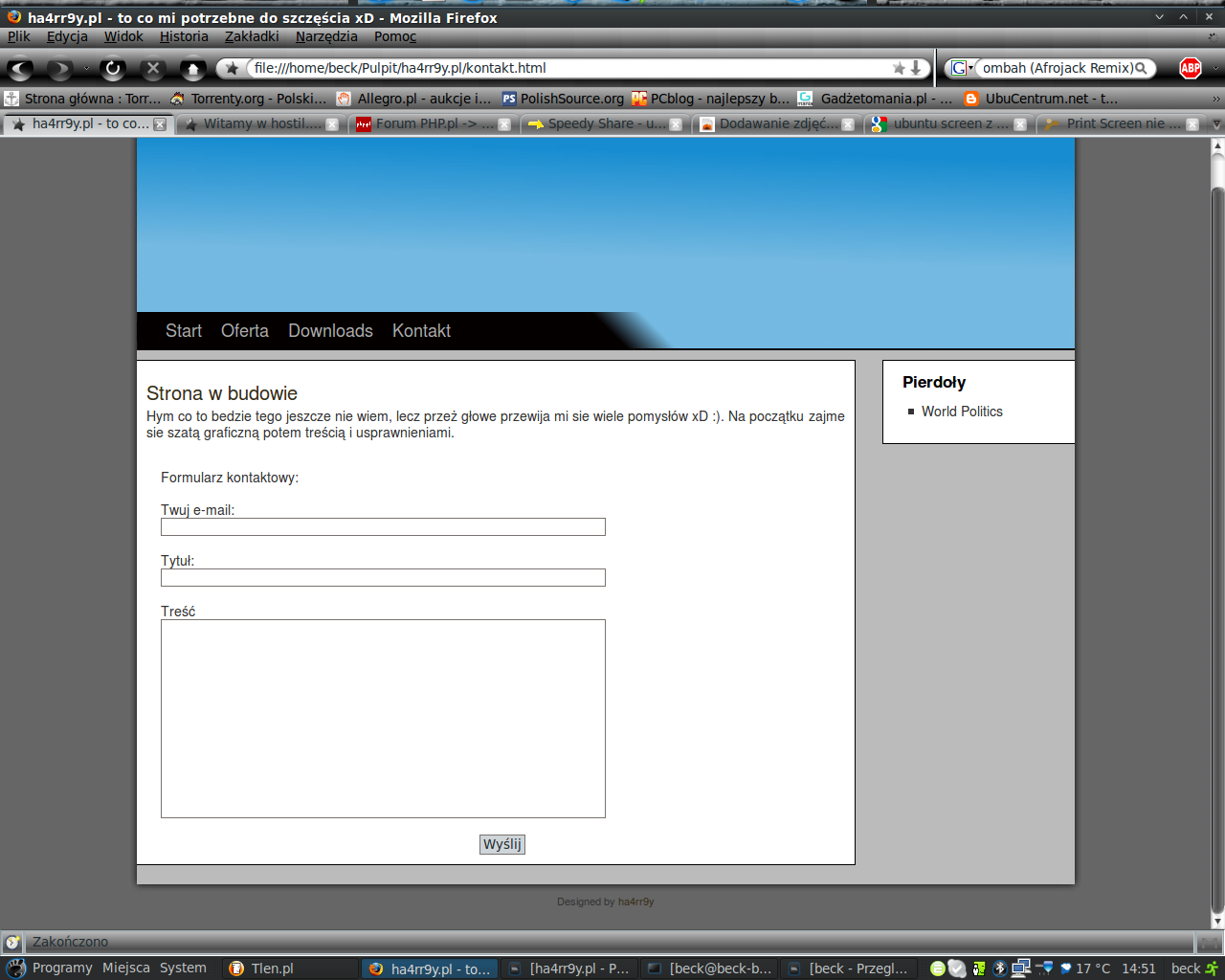Open the Historia menu
The image size is (1225, 980).
point(184,36)
